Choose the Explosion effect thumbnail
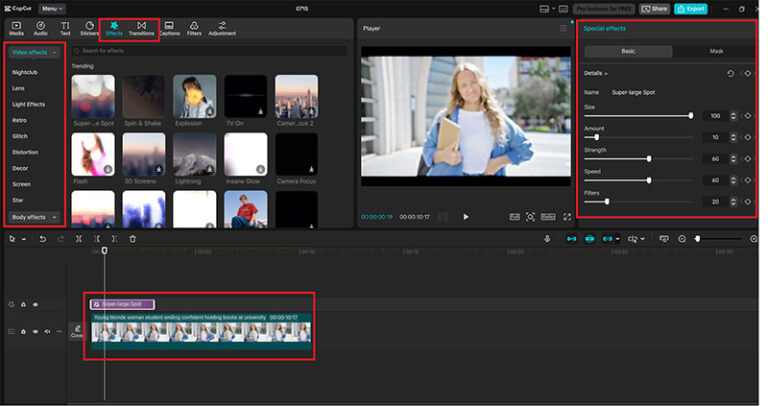Image resolution: width=768 pixels, height=406 pixels. pyautogui.click(x=194, y=96)
